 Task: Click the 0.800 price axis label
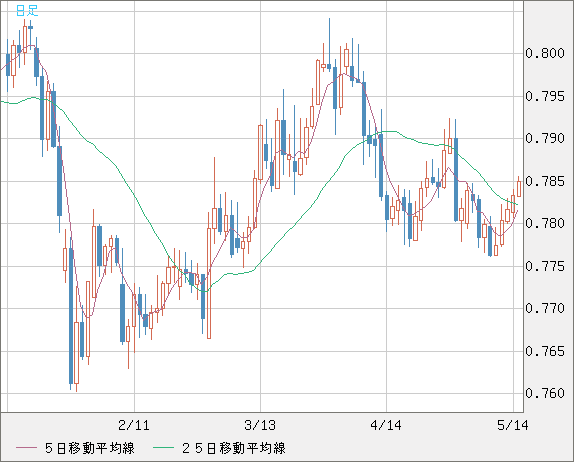545,53
